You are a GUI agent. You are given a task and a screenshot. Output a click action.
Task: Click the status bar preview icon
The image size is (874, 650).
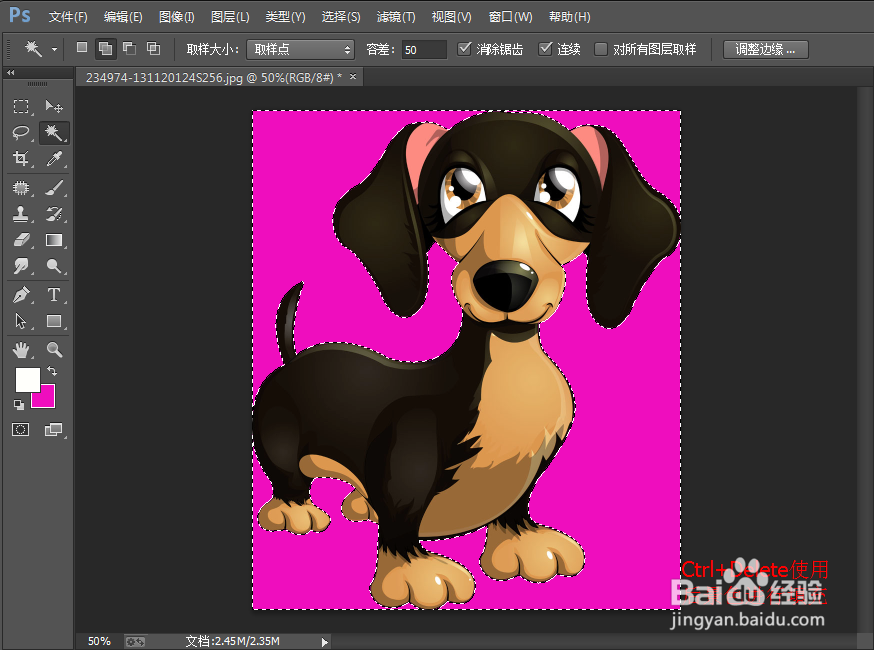[x=135, y=642]
